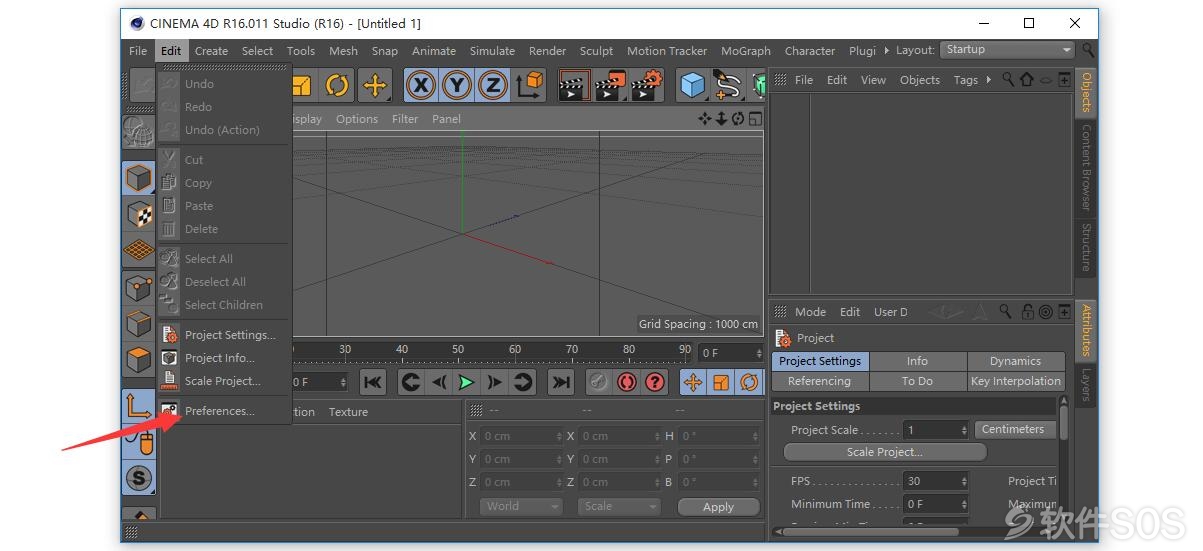Toggle Scale keying icon on timeline bar
Viewport: 1203px width, 551px height.
[x=720, y=382]
